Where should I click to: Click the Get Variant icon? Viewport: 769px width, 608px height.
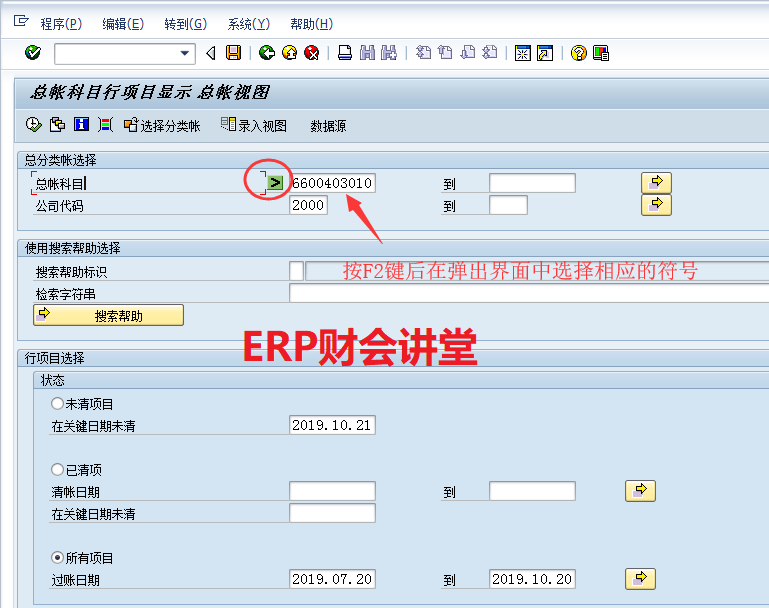(x=57, y=125)
